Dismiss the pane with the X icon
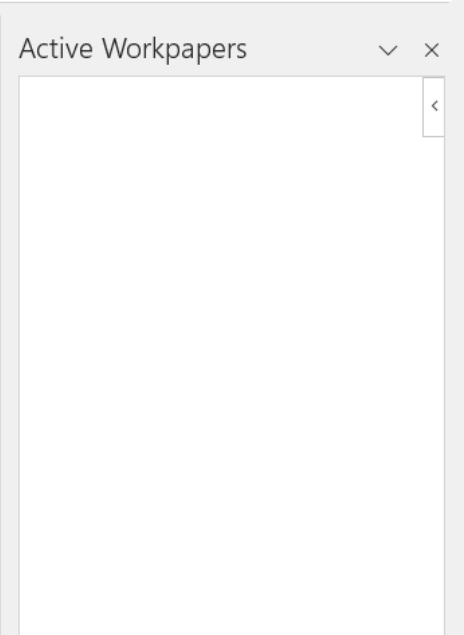The height and width of the screenshot is (635, 464). pyautogui.click(x=432, y=51)
